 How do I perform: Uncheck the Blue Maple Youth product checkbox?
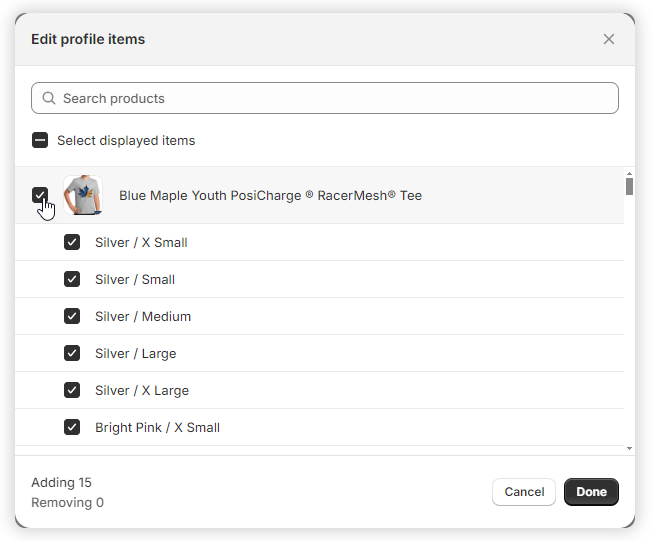tap(40, 195)
